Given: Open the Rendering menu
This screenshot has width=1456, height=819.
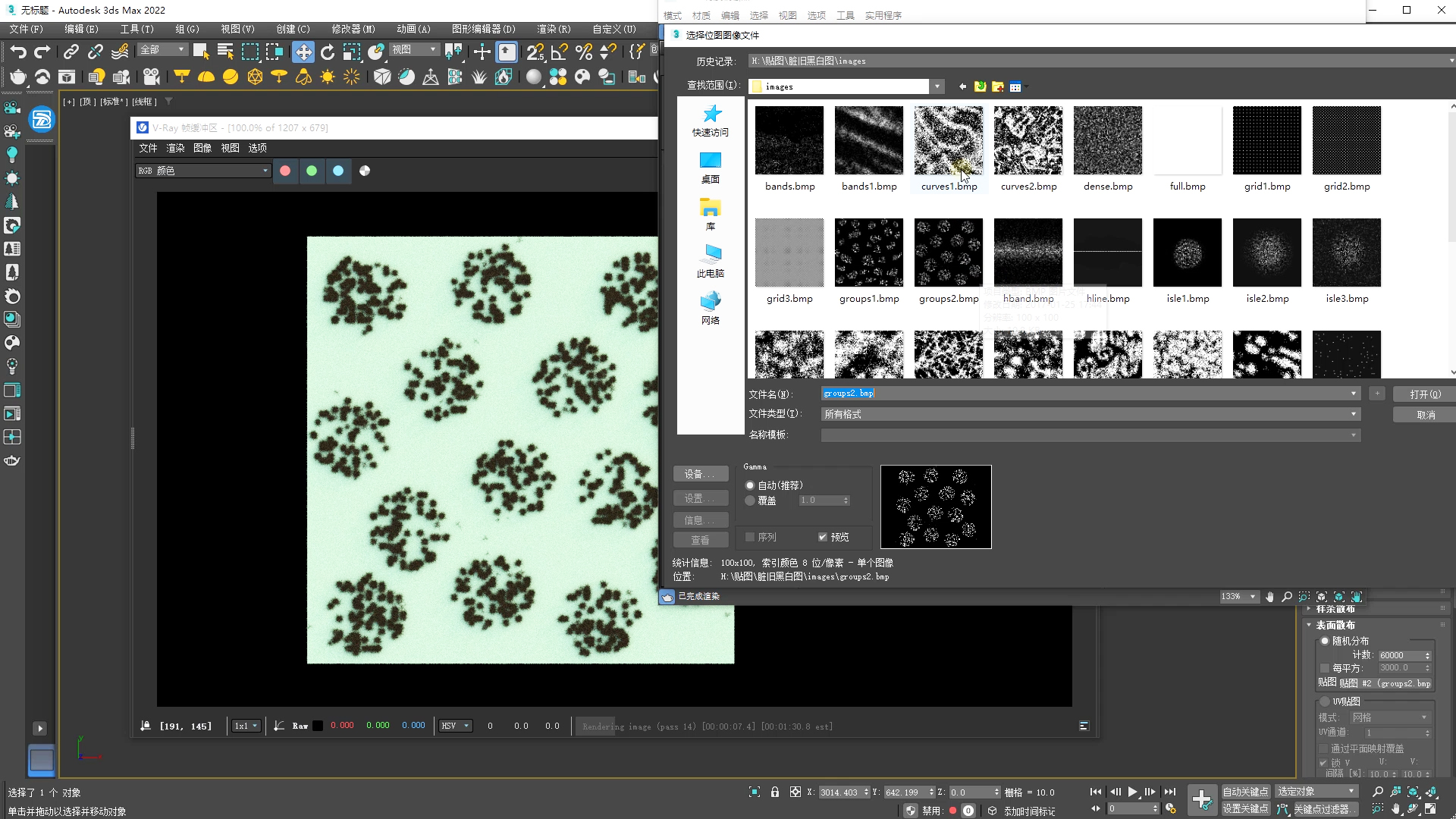Looking at the screenshot, I should click(x=554, y=29).
